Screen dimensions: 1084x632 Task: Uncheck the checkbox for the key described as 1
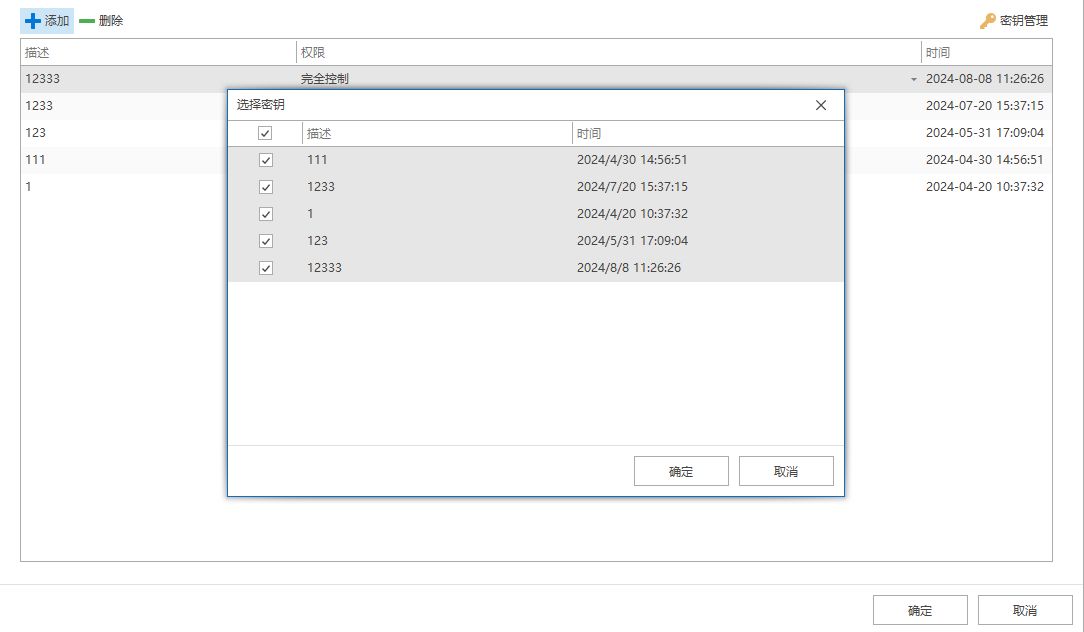[265, 214]
